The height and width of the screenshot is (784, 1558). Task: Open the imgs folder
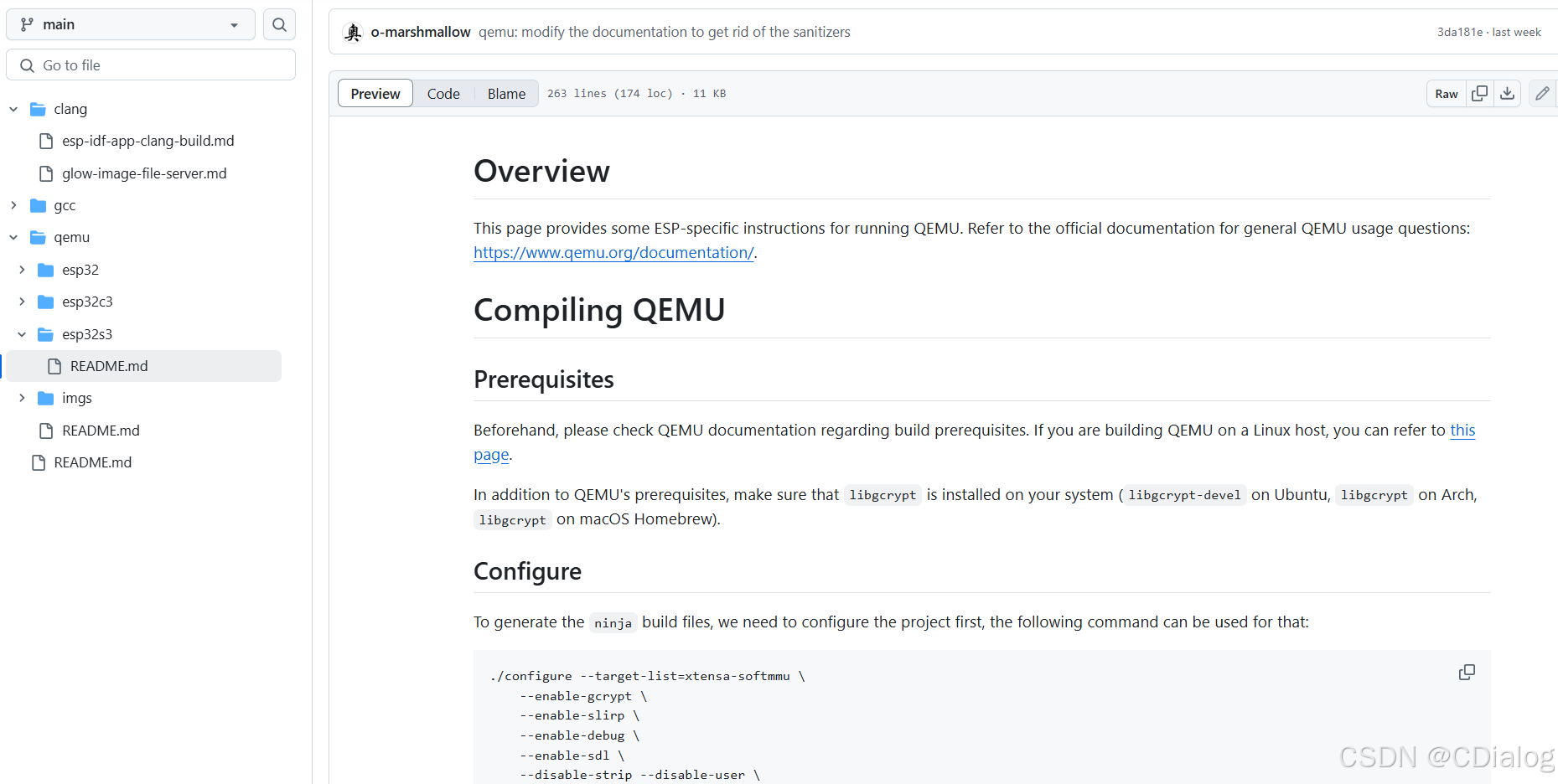(77, 398)
